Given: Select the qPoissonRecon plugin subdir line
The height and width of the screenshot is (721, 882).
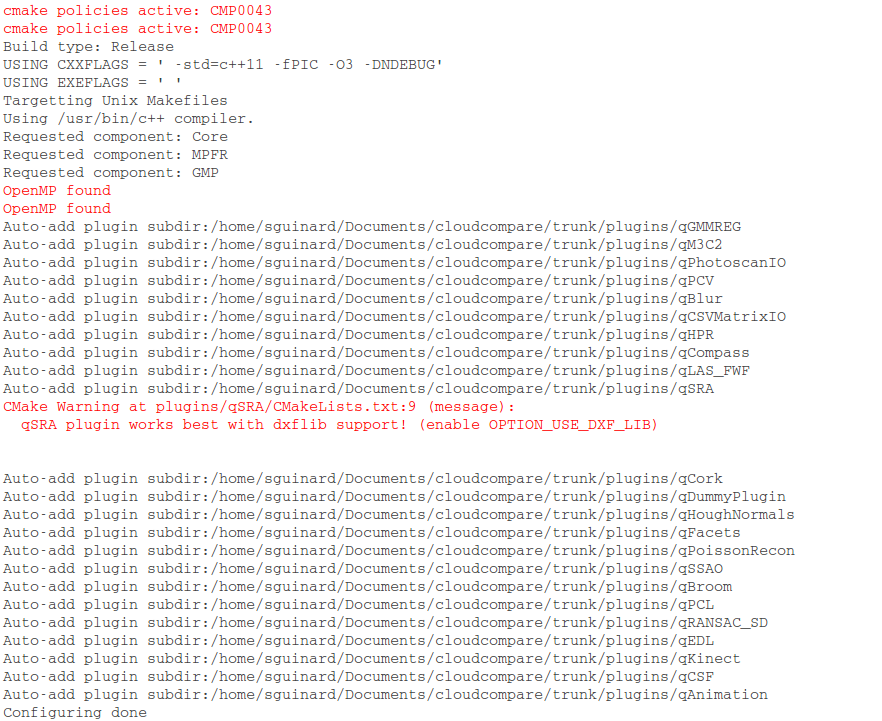Looking at the screenshot, I should (x=399, y=551).
